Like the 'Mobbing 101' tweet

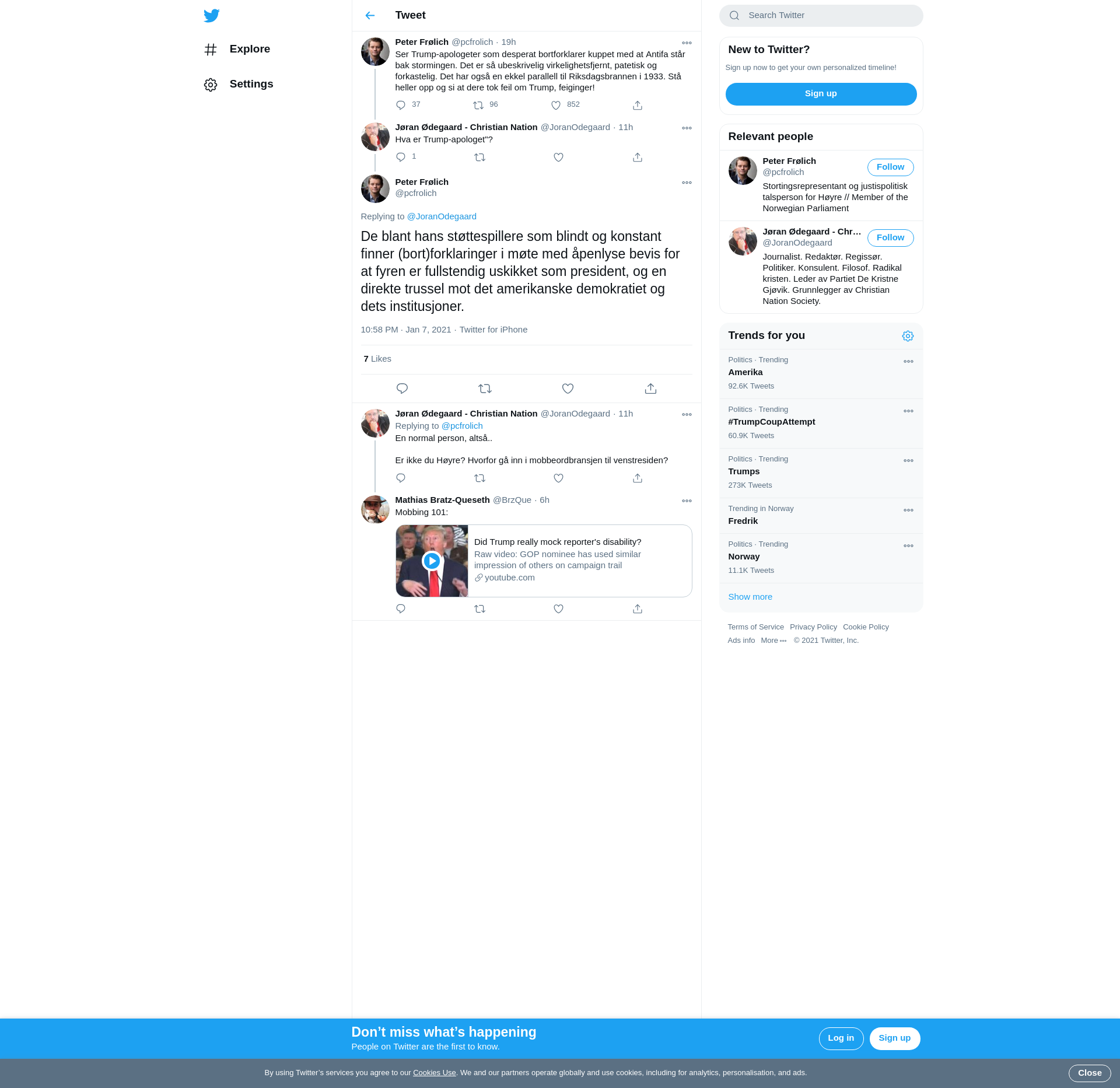[558, 608]
